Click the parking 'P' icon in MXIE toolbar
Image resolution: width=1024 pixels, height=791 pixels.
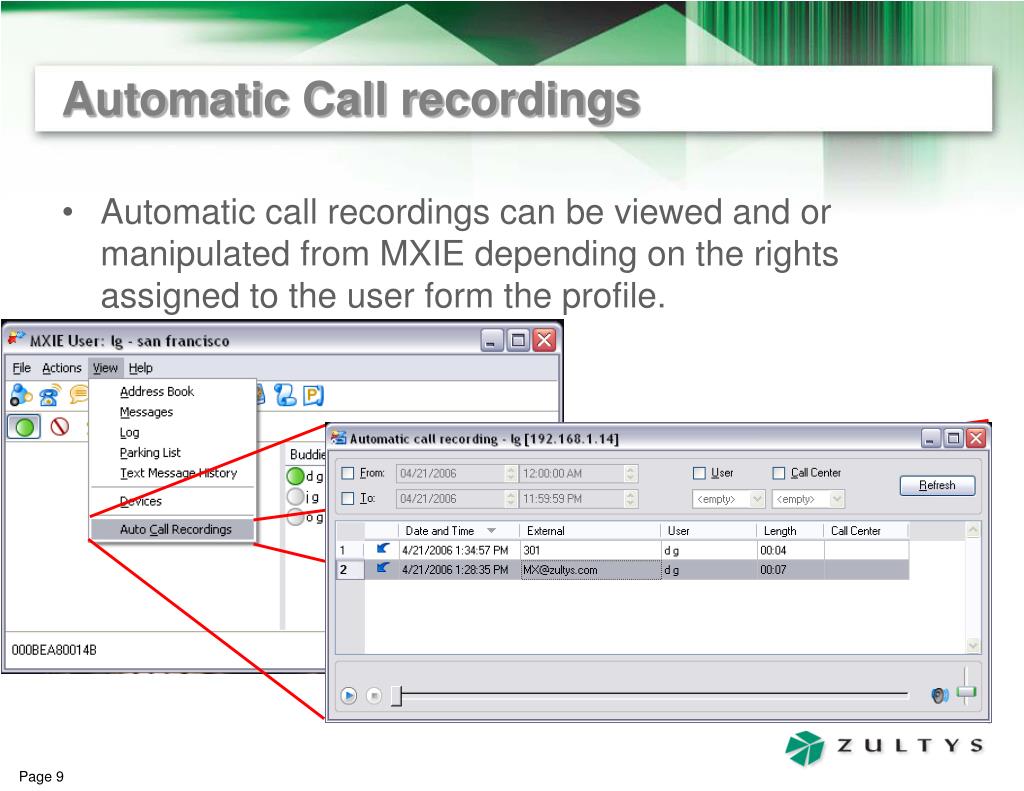pos(313,395)
